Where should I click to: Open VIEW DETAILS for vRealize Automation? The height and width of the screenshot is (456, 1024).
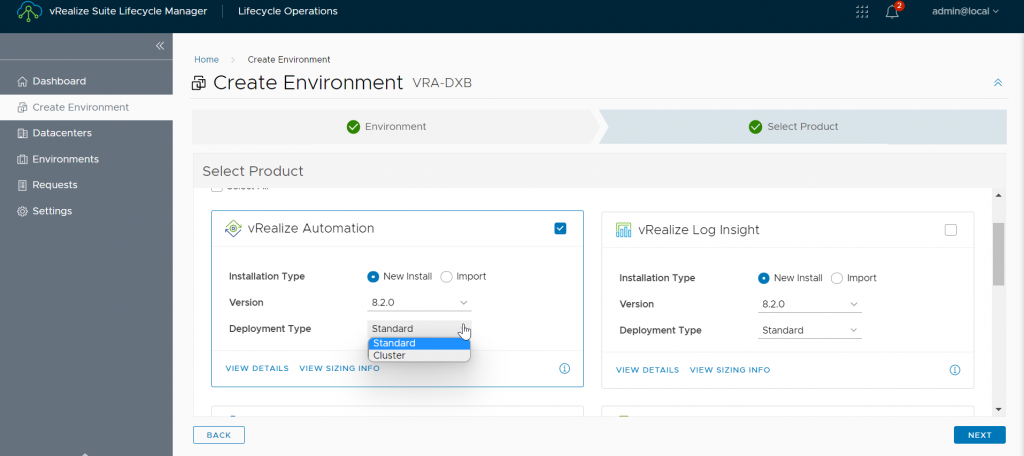(x=257, y=368)
